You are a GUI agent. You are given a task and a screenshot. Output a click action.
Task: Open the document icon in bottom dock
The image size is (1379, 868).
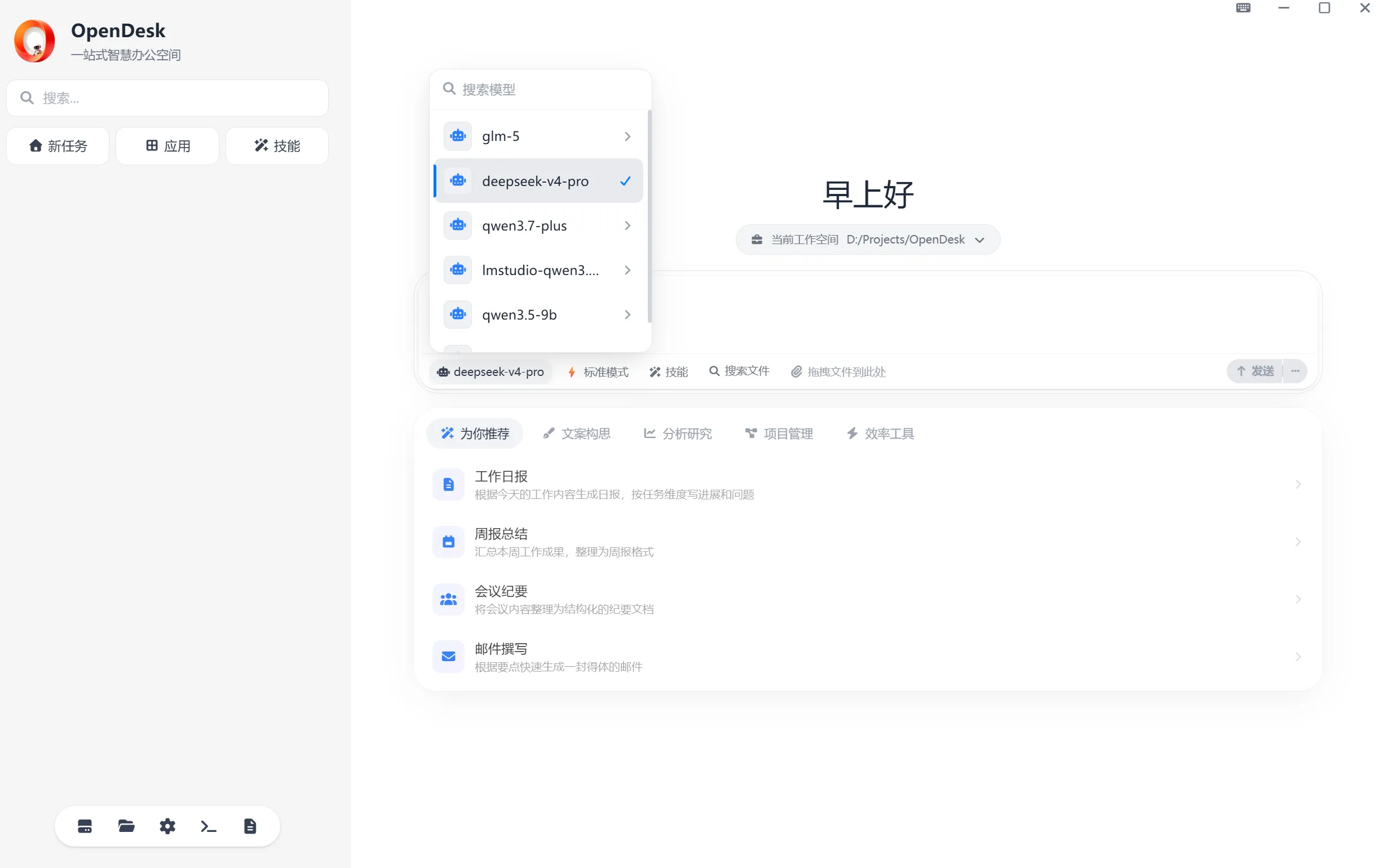pyautogui.click(x=250, y=826)
